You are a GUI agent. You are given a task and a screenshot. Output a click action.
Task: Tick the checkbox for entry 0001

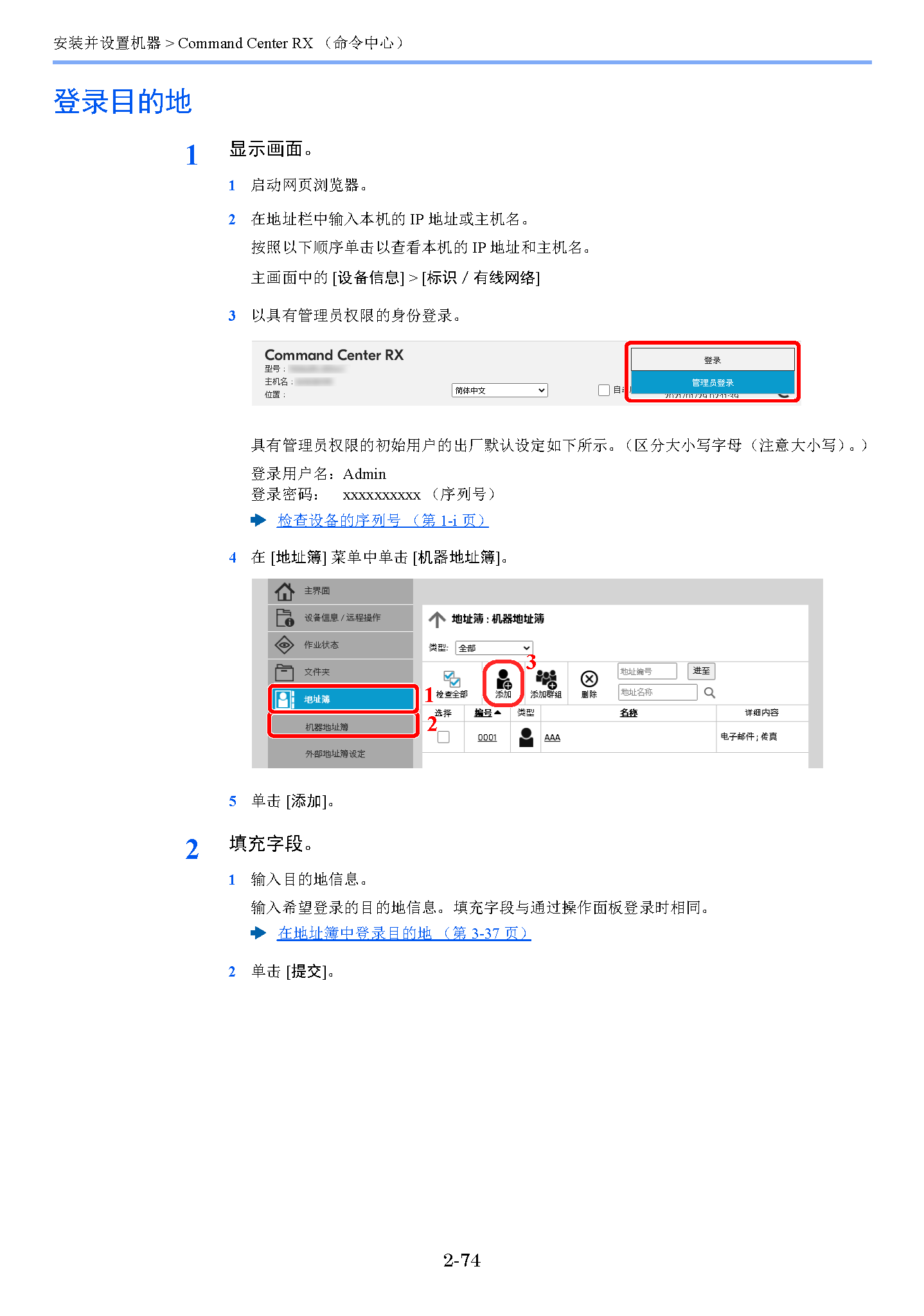click(x=443, y=737)
